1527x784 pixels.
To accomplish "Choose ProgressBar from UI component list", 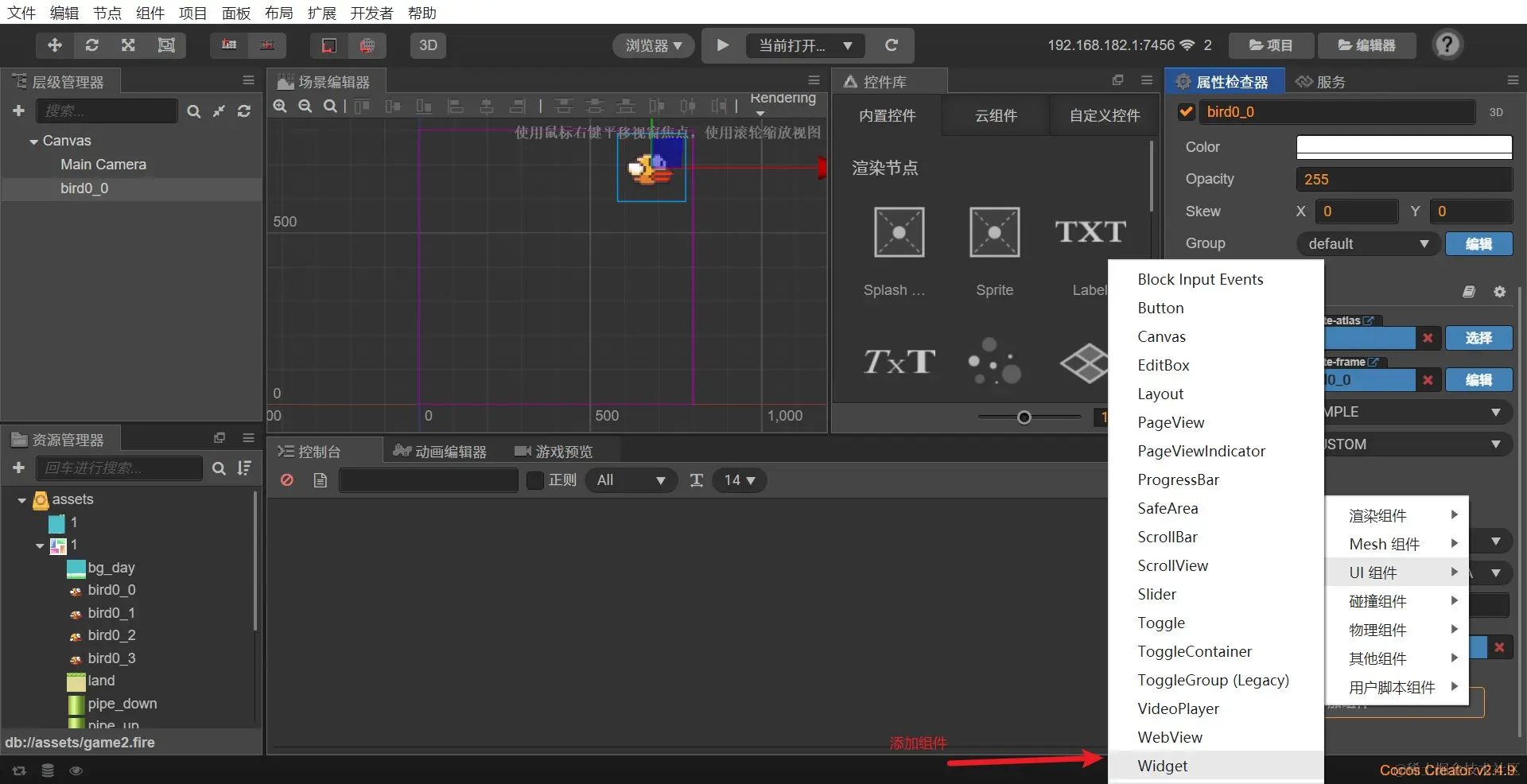I will point(1215,479).
